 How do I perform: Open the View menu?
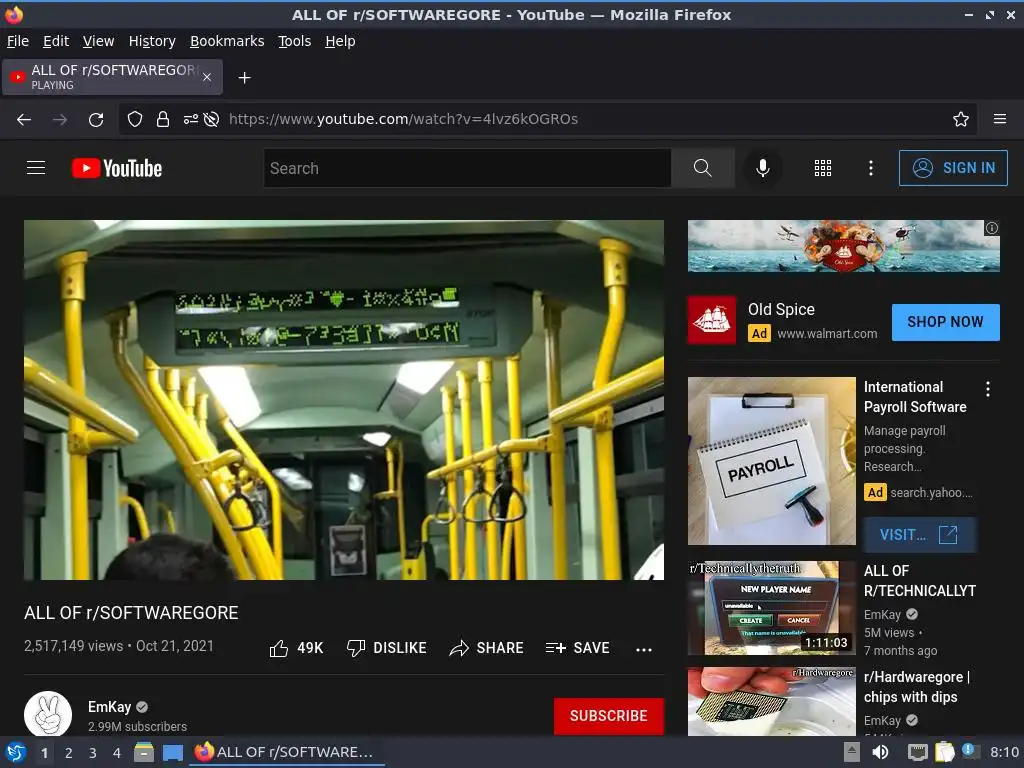pos(98,41)
